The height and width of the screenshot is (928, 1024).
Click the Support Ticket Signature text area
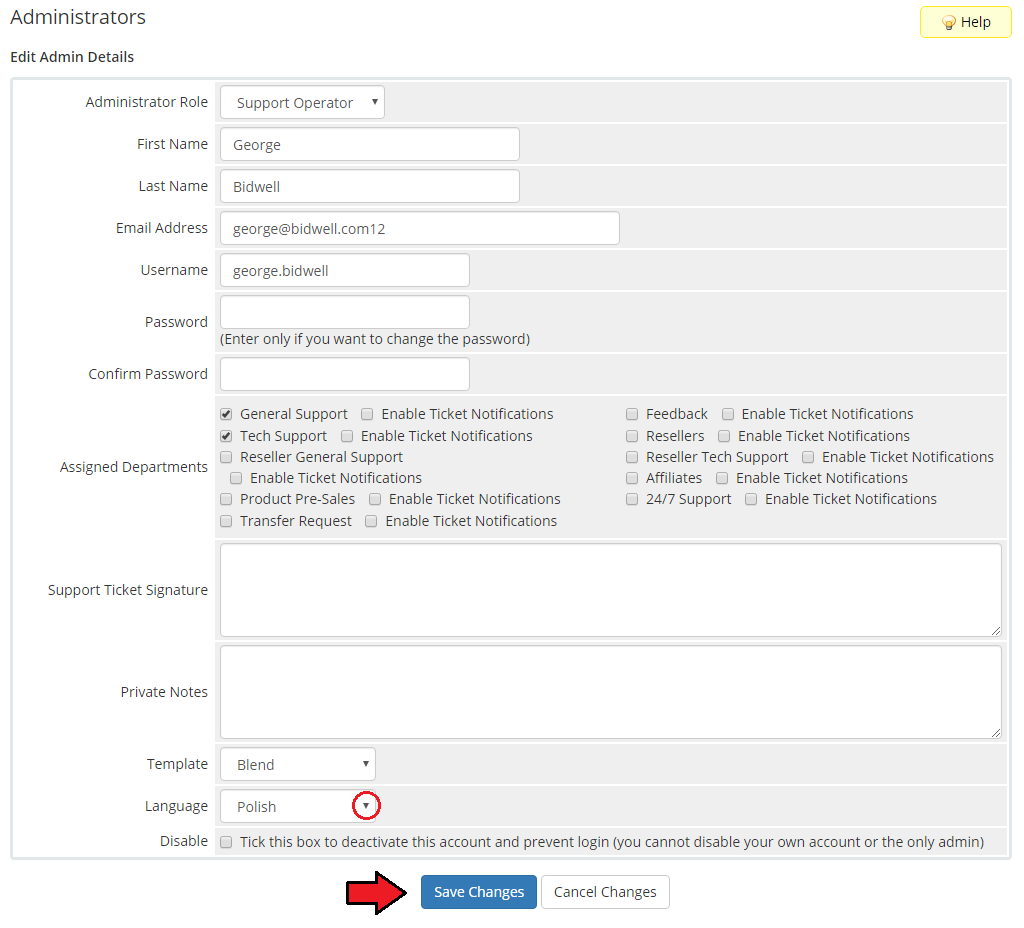[x=610, y=590]
